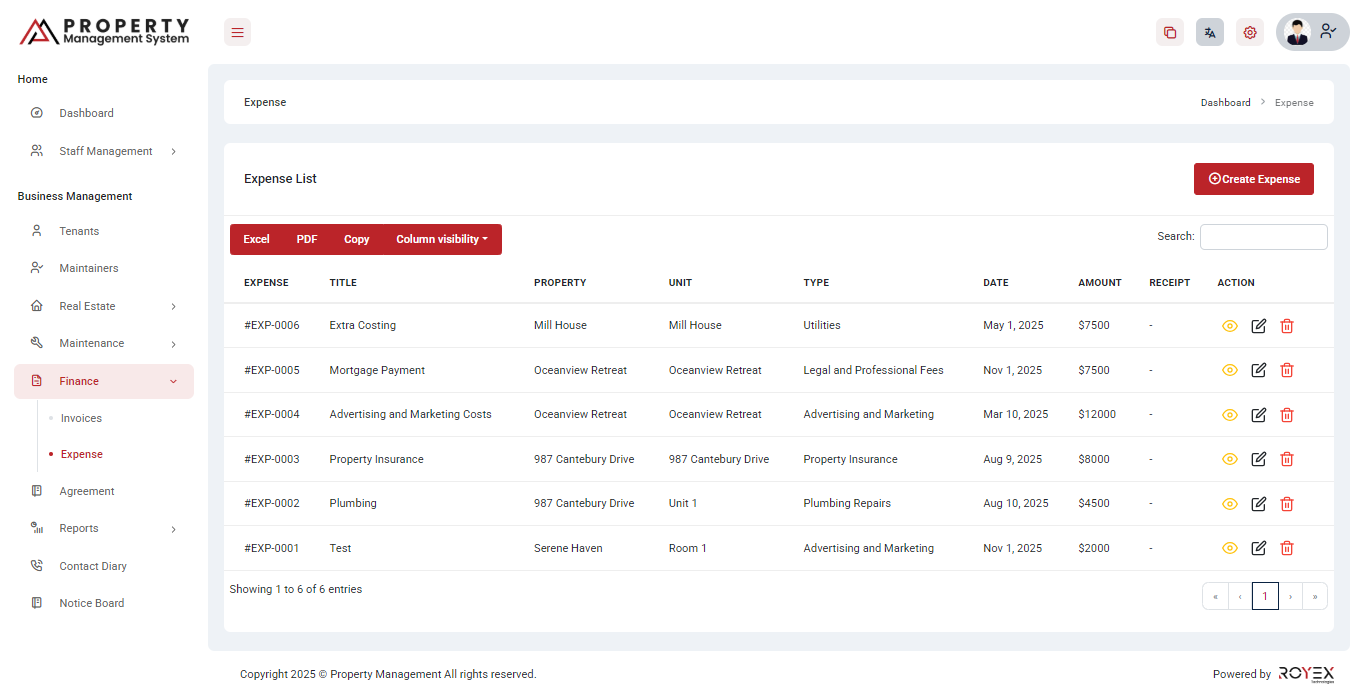Delete the Plumbing expense row
The image size is (1366, 699).
(x=1287, y=504)
